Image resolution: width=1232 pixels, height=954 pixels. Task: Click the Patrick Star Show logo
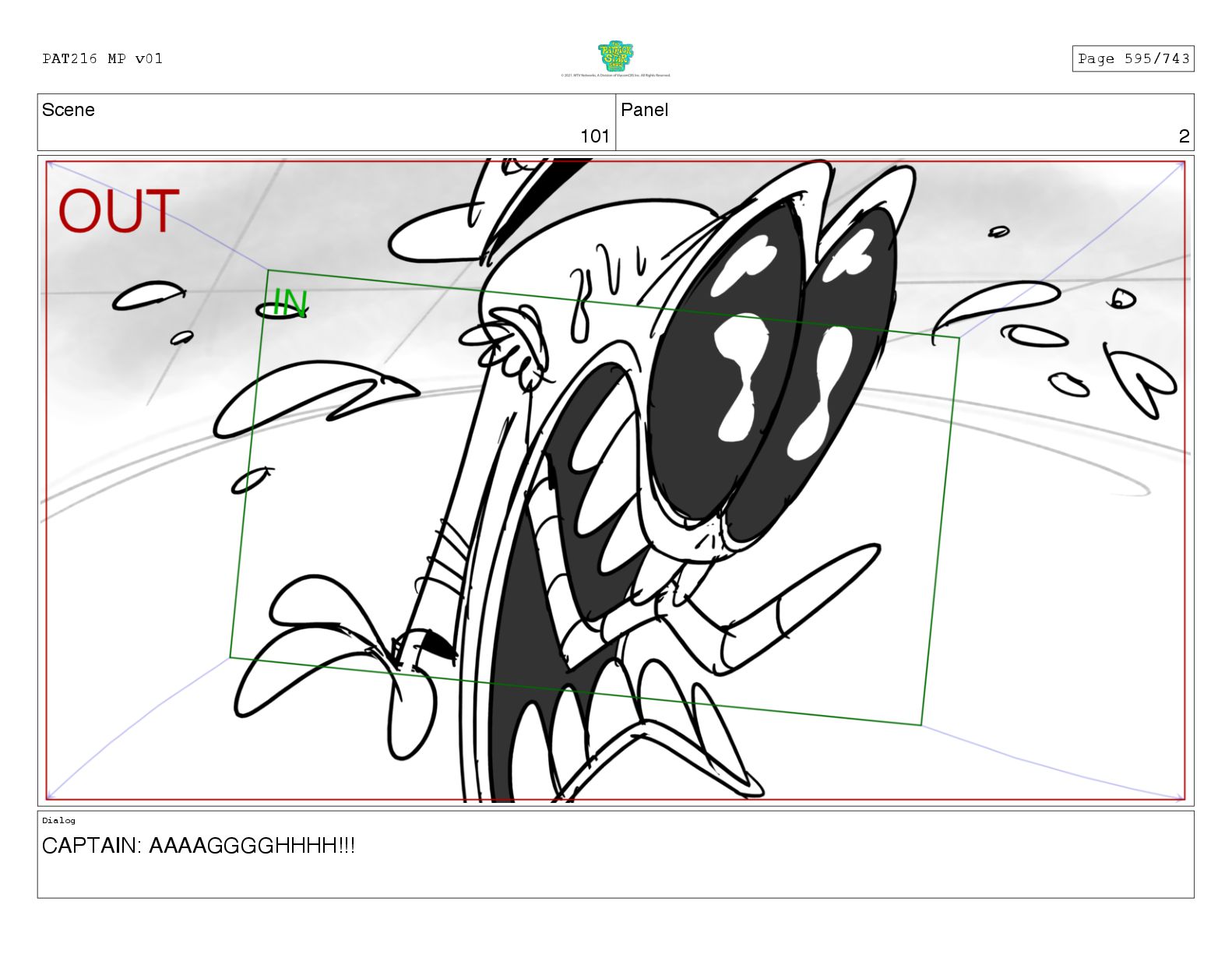[615, 57]
